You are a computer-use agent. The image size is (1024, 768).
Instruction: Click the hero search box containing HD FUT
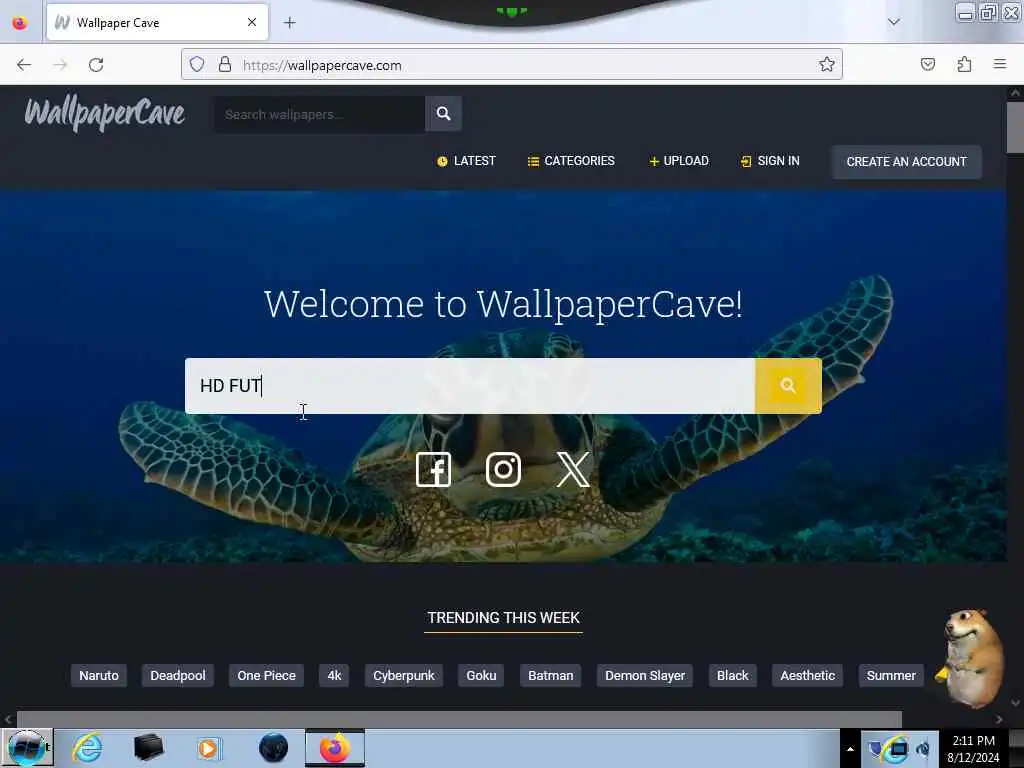pyautogui.click(x=470, y=386)
